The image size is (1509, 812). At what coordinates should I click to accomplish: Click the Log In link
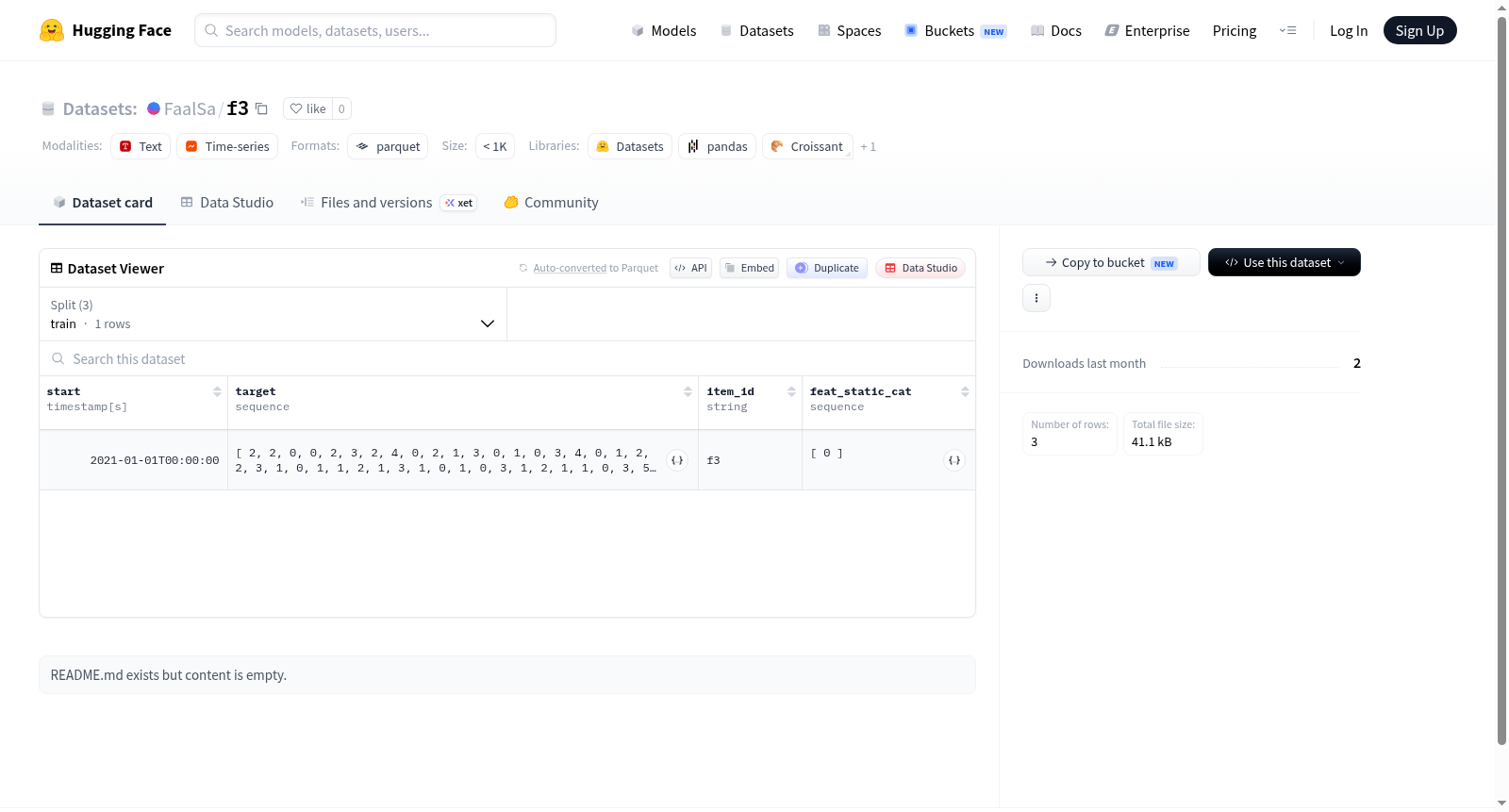[1349, 30]
